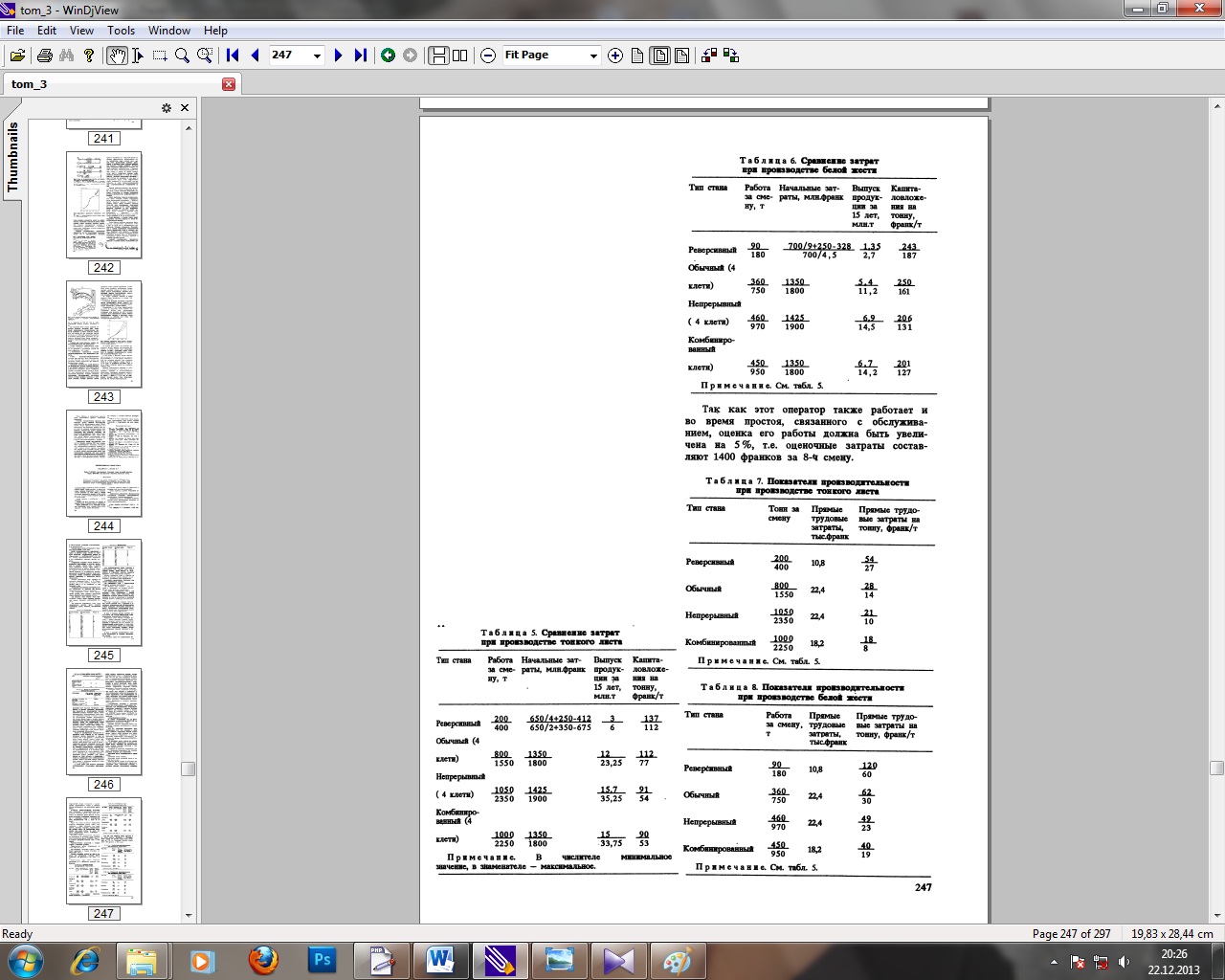Click the zoom out minus icon
This screenshot has height=980, width=1225.
click(488, 56)
